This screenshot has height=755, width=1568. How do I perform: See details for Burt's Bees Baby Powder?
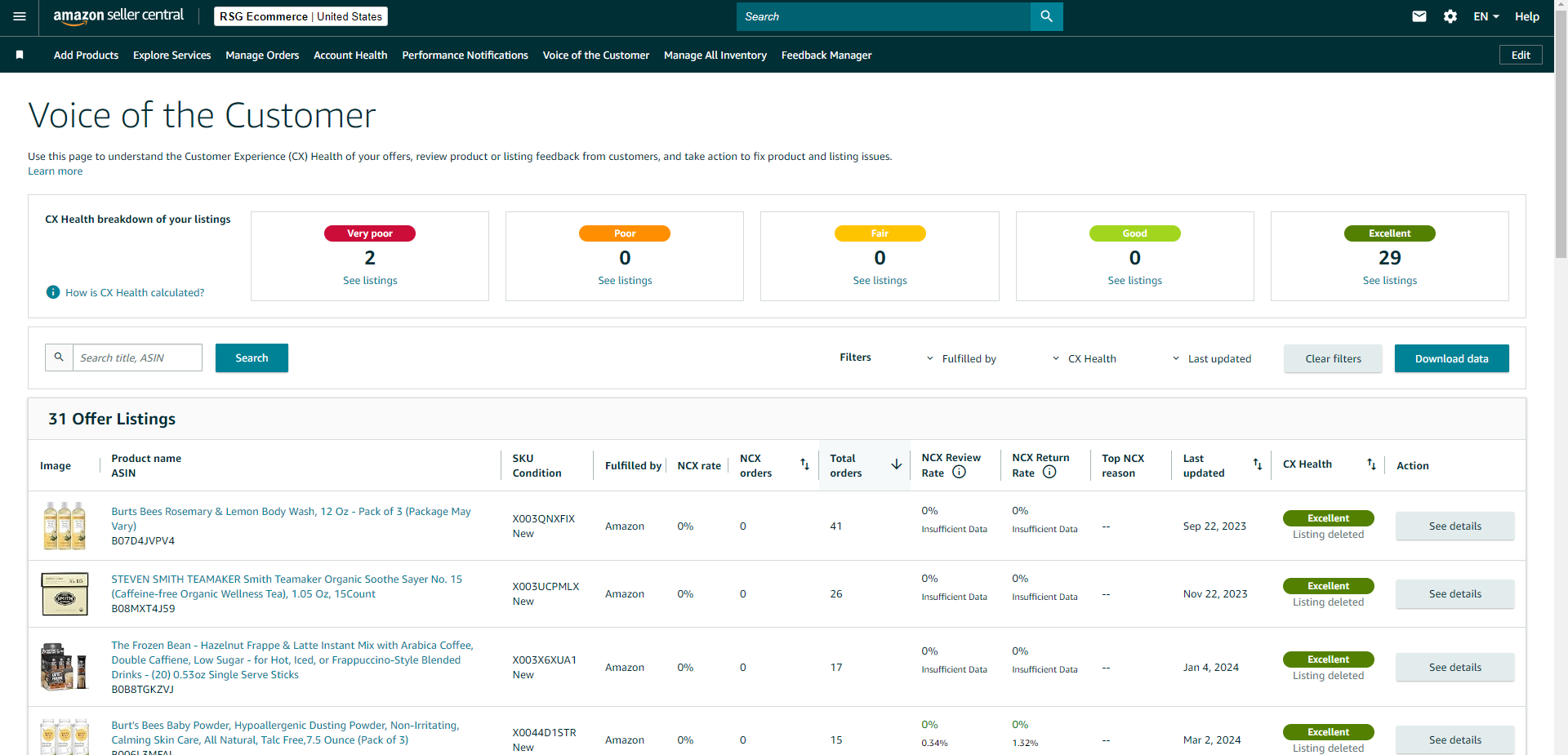click(x=1454, y=739)
